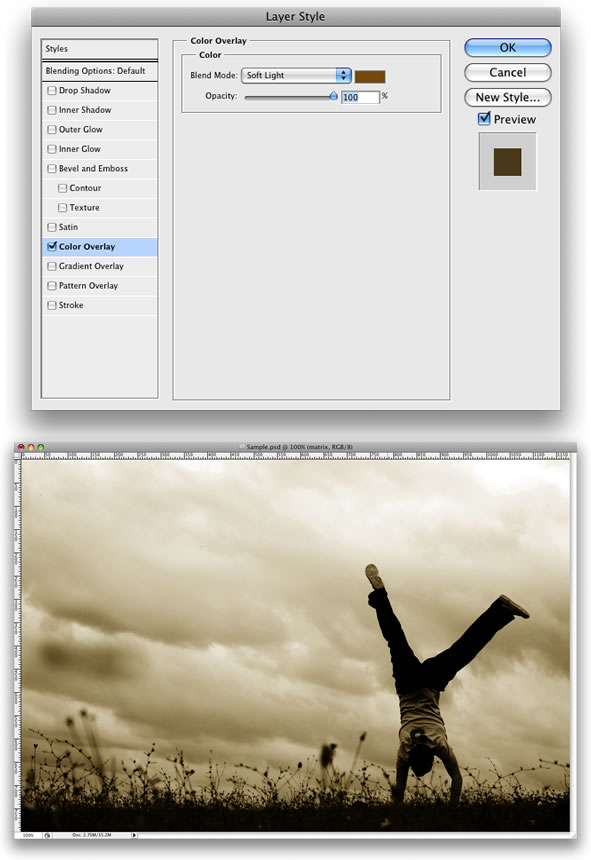Select Blending Options: Default entry
The width and height of the screenshot is (591, 860).
[x=99, y=71]
